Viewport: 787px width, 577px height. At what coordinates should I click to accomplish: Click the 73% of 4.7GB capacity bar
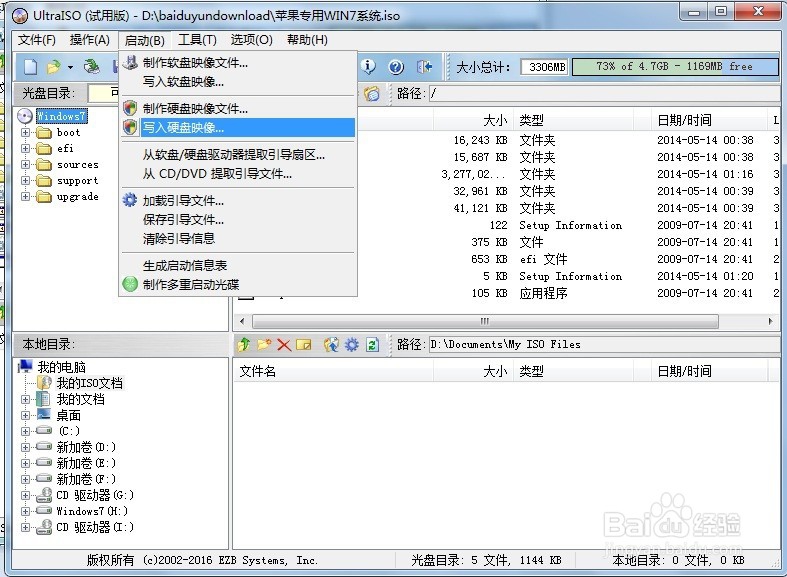coord(675,67)
